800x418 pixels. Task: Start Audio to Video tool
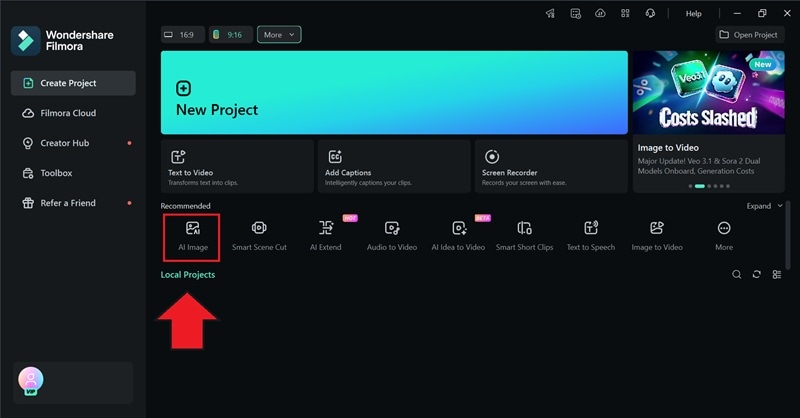[392, 237]
